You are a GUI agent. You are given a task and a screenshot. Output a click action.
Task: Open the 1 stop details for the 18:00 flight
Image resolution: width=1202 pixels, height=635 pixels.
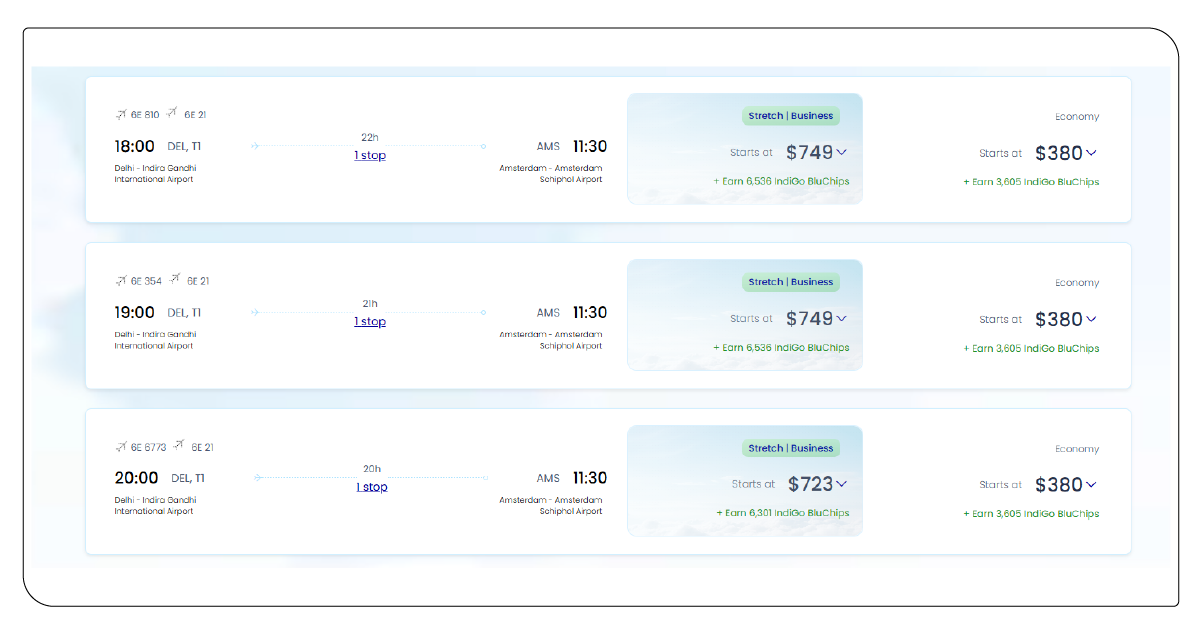(370, 155)
